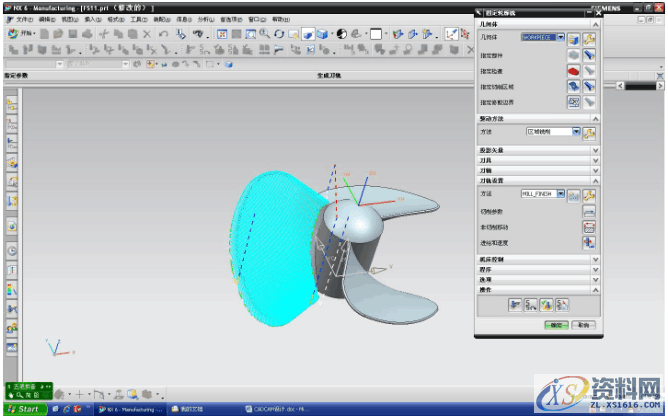Viewport: 668px width, 418px height.
Task: Click the wrench edit icon beside WORKPIECE
Action: tap(590, 38)
